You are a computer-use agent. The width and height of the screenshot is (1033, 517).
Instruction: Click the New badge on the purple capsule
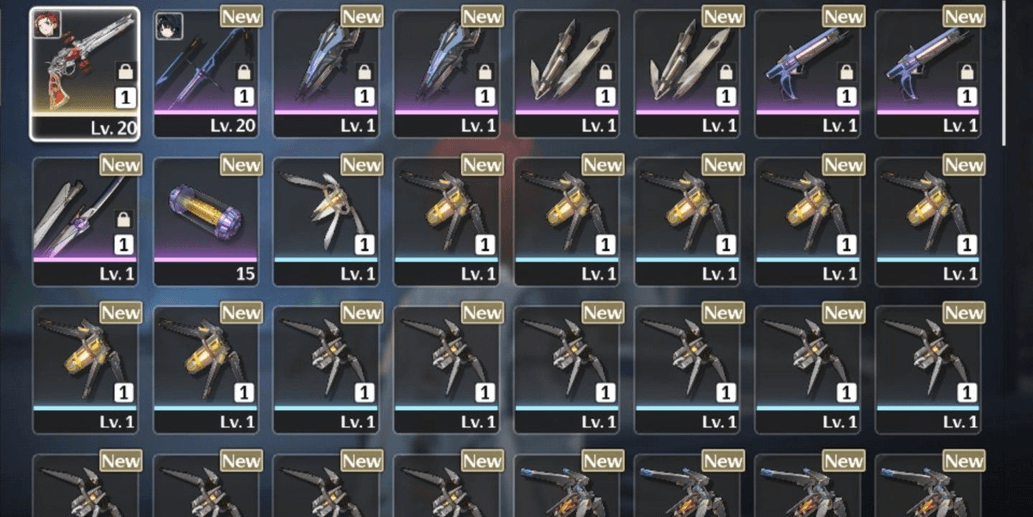coord(241,165)
